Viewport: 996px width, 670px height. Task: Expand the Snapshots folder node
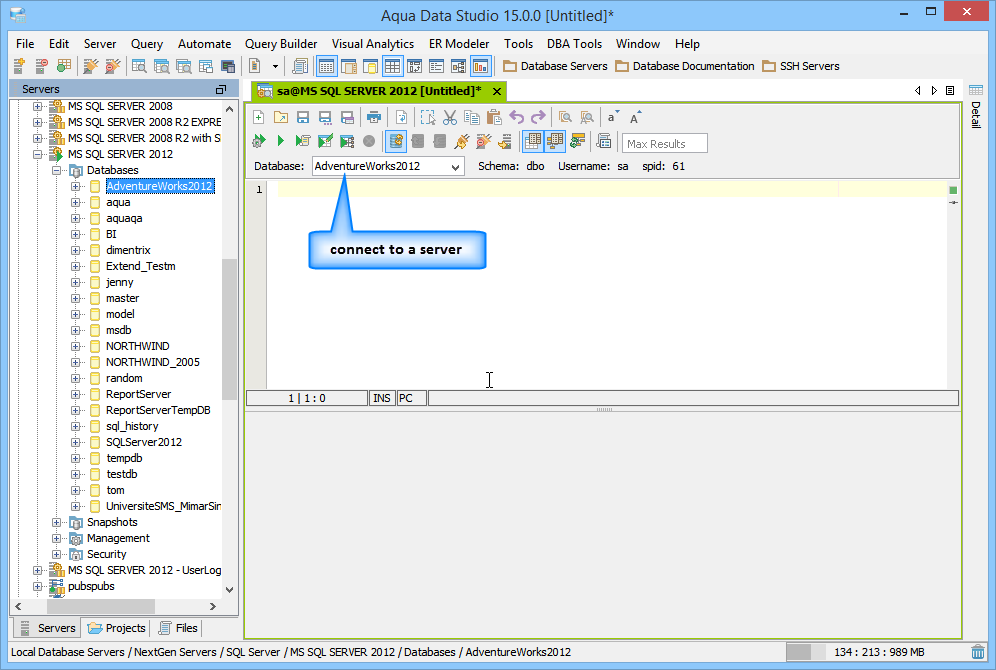pos(57,522)
